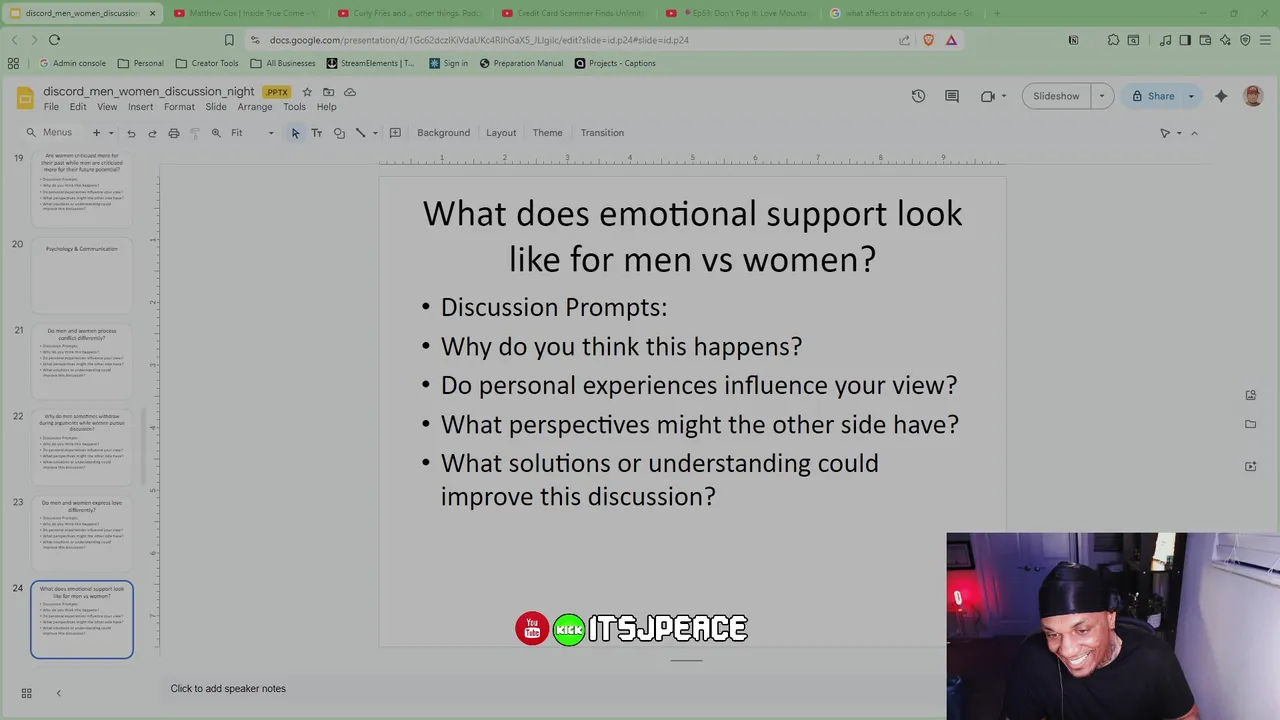Start the Slideshow
The image size is (1280, 720).
(x=1056, y=96)
